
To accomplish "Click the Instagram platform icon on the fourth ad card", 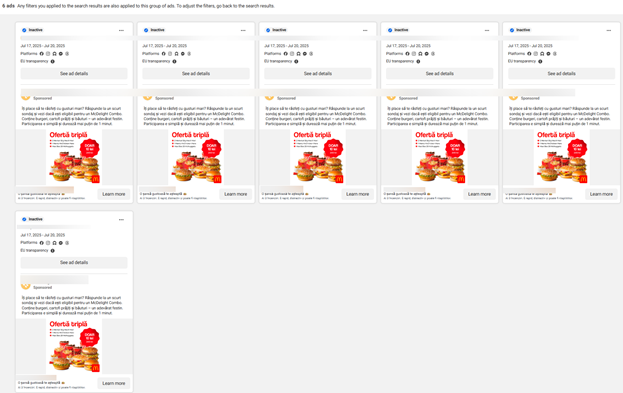I will point(414,54).
